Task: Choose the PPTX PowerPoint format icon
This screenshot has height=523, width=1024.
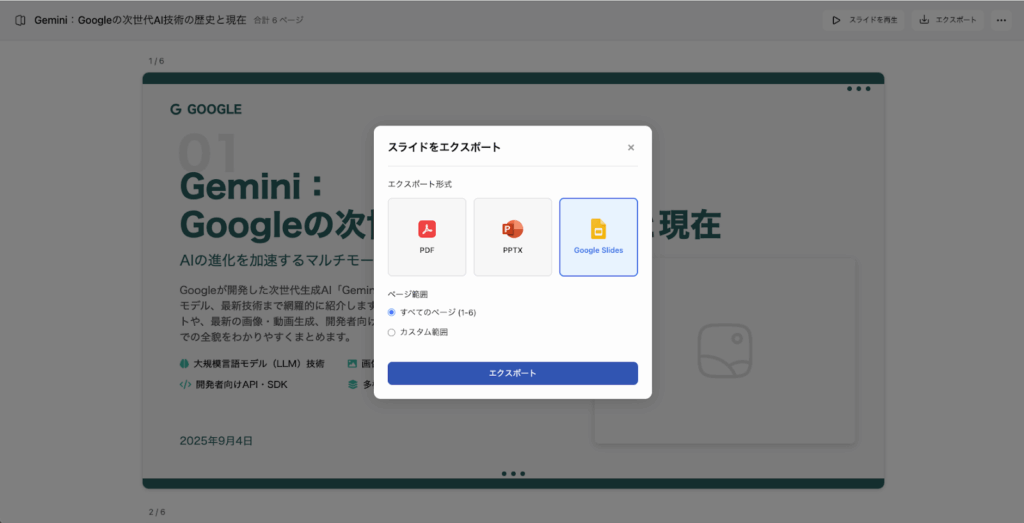Action: (x=512, y=230)
